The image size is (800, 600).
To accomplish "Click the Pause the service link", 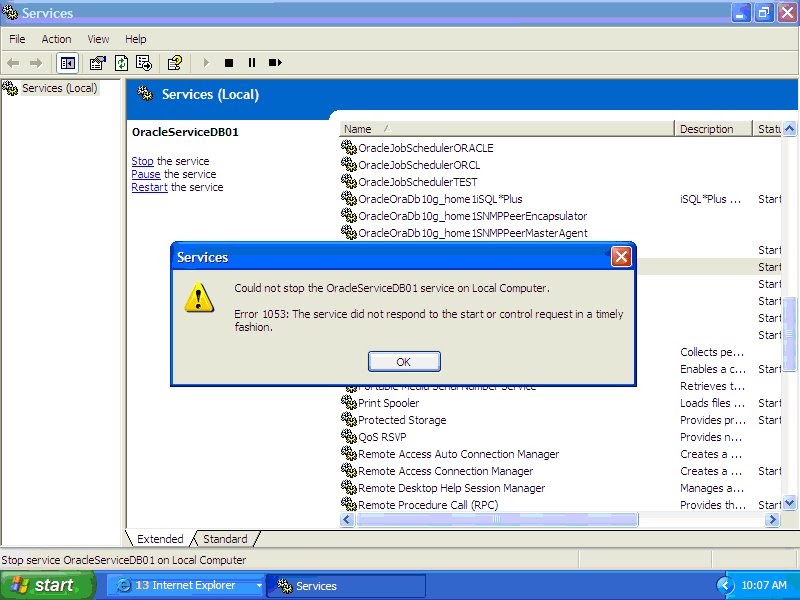I will click(146, 174).
